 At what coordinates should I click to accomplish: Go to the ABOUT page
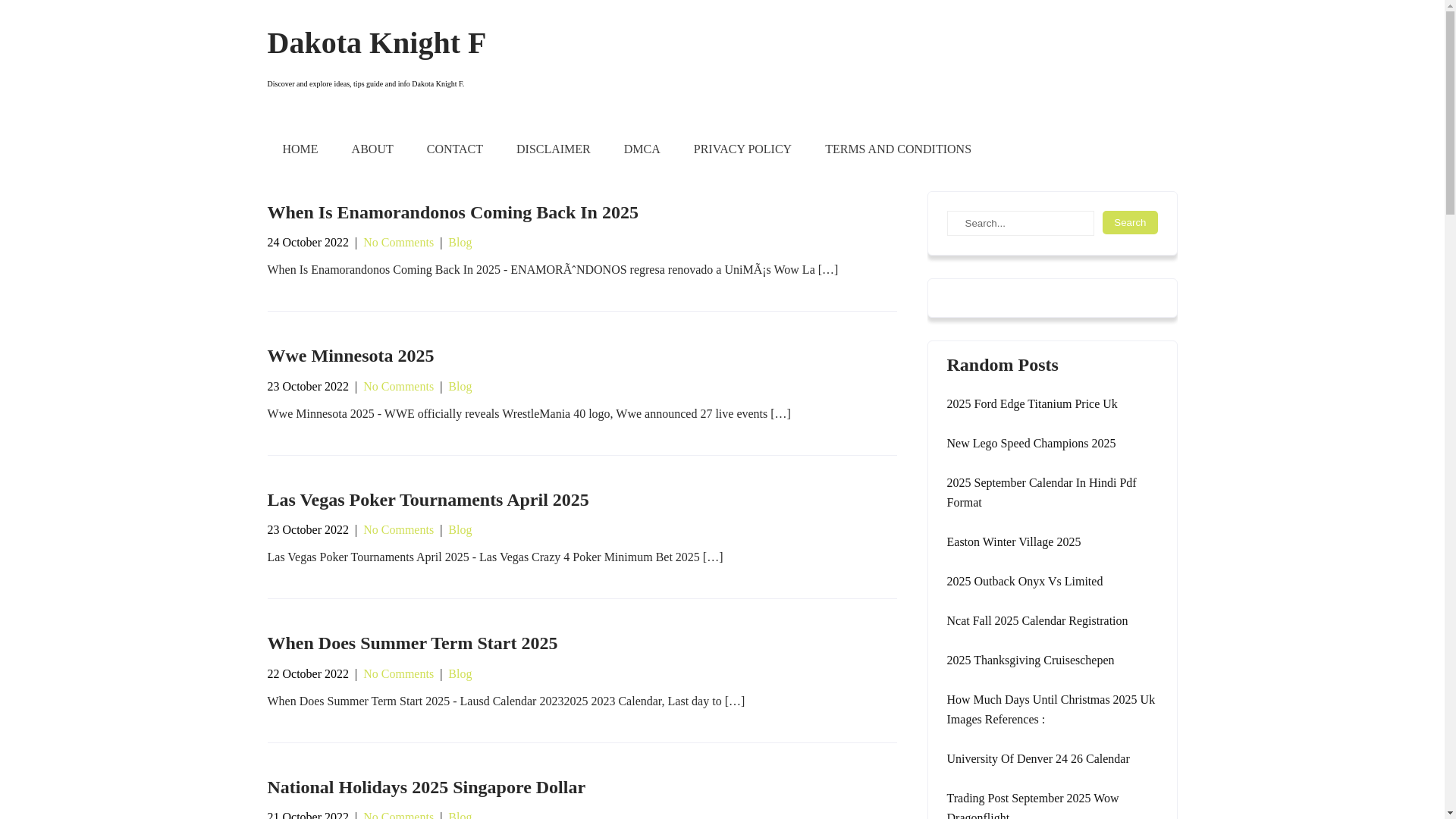click(x=372, y=149)
